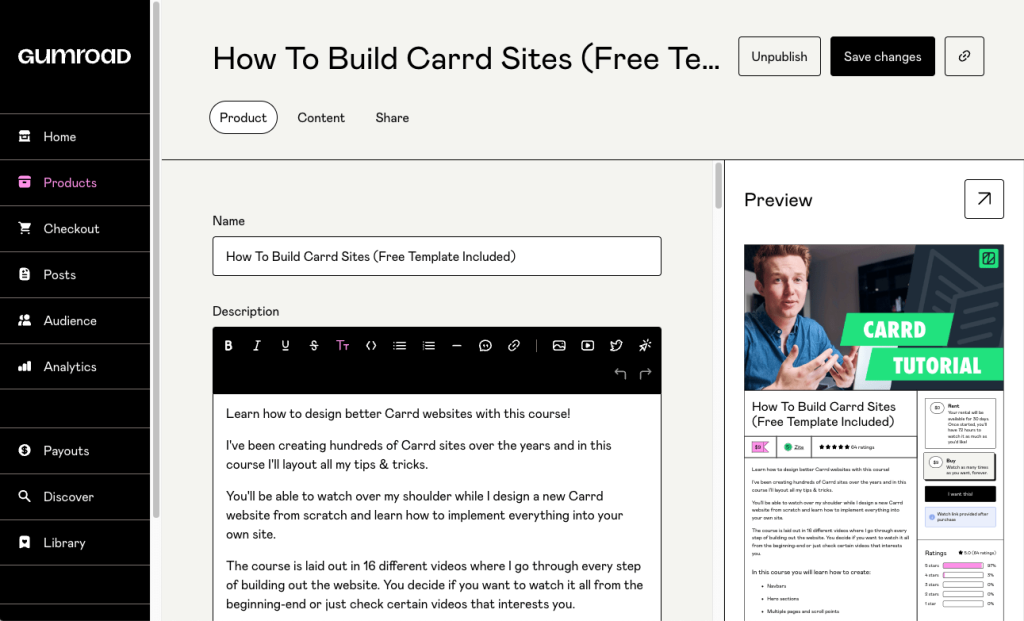
Task: Click the editor panel vertical scrollbar
Action: (718, 186)
